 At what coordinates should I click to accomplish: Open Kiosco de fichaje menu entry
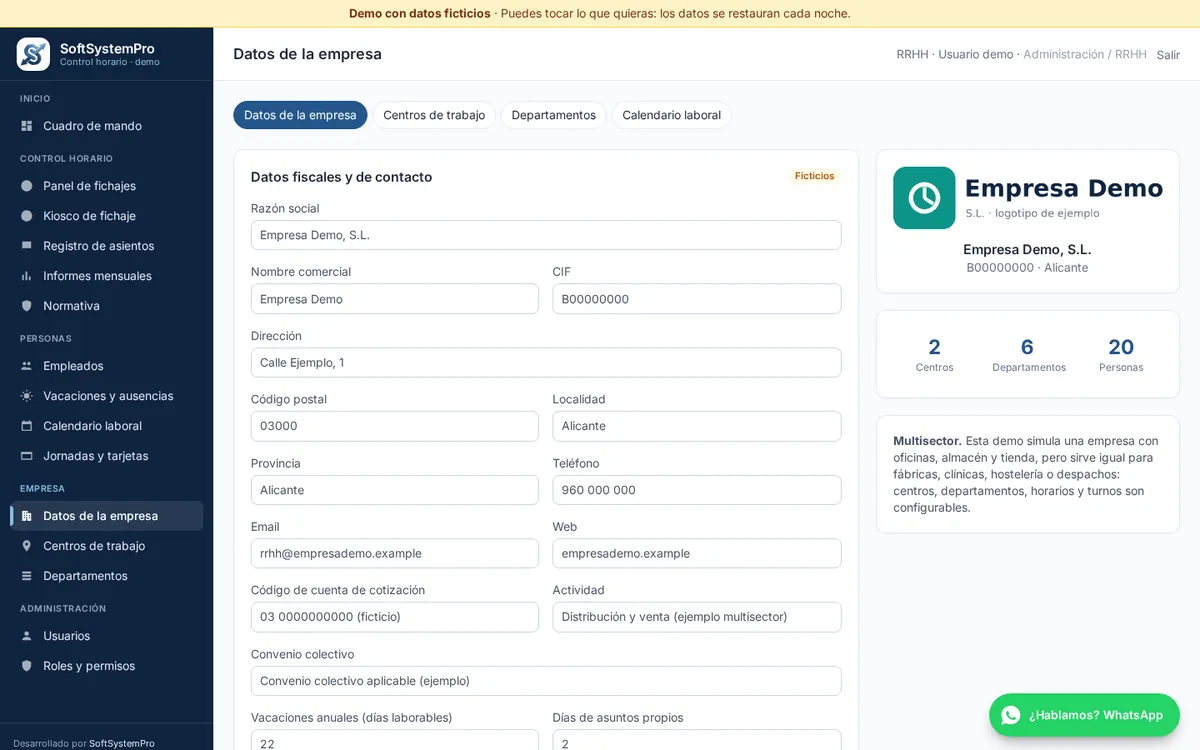pos(107,216)
